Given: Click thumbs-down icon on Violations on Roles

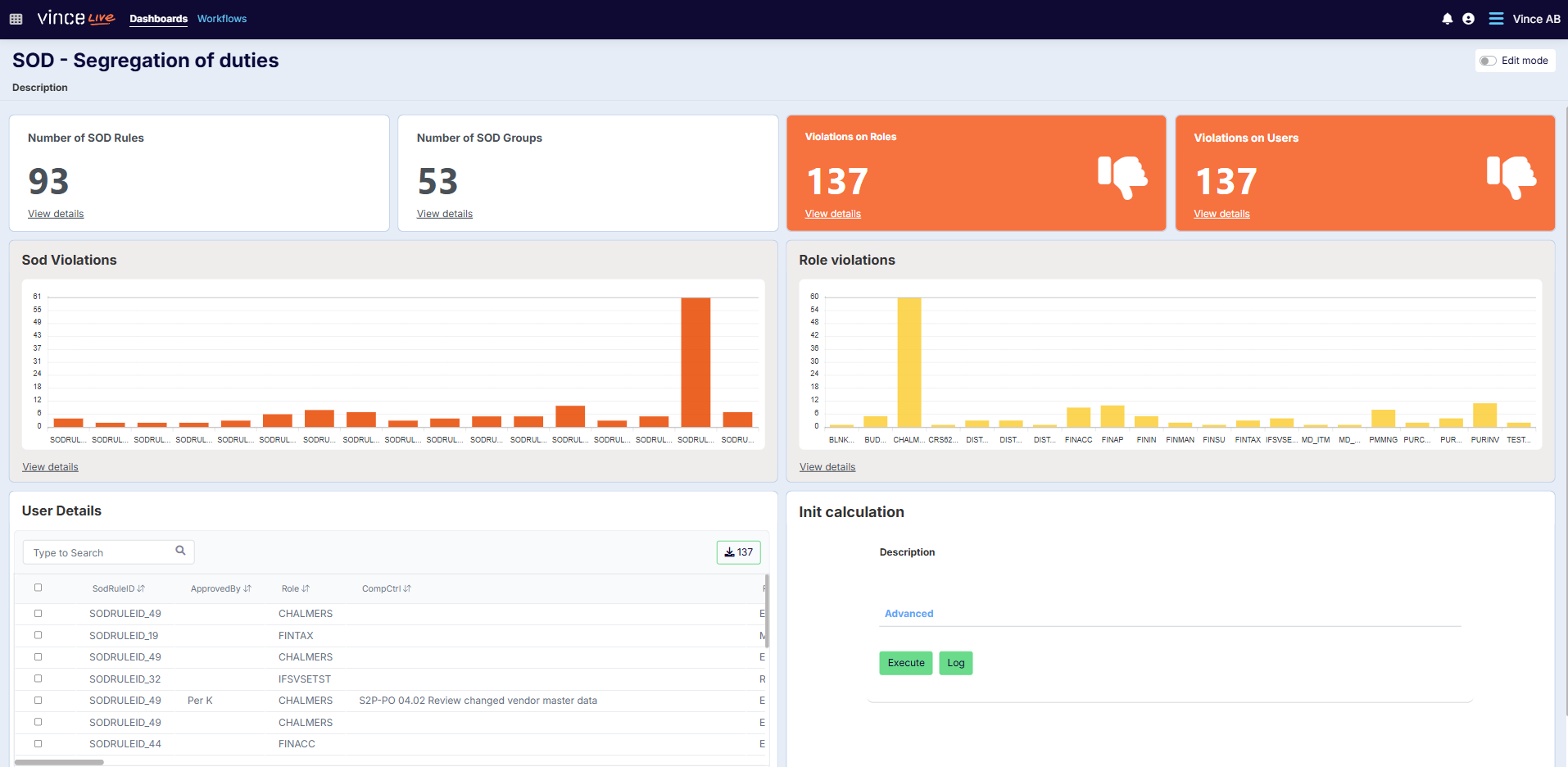Looking at the screenshot, I should pyautogui.click(x=1122, y=176).
